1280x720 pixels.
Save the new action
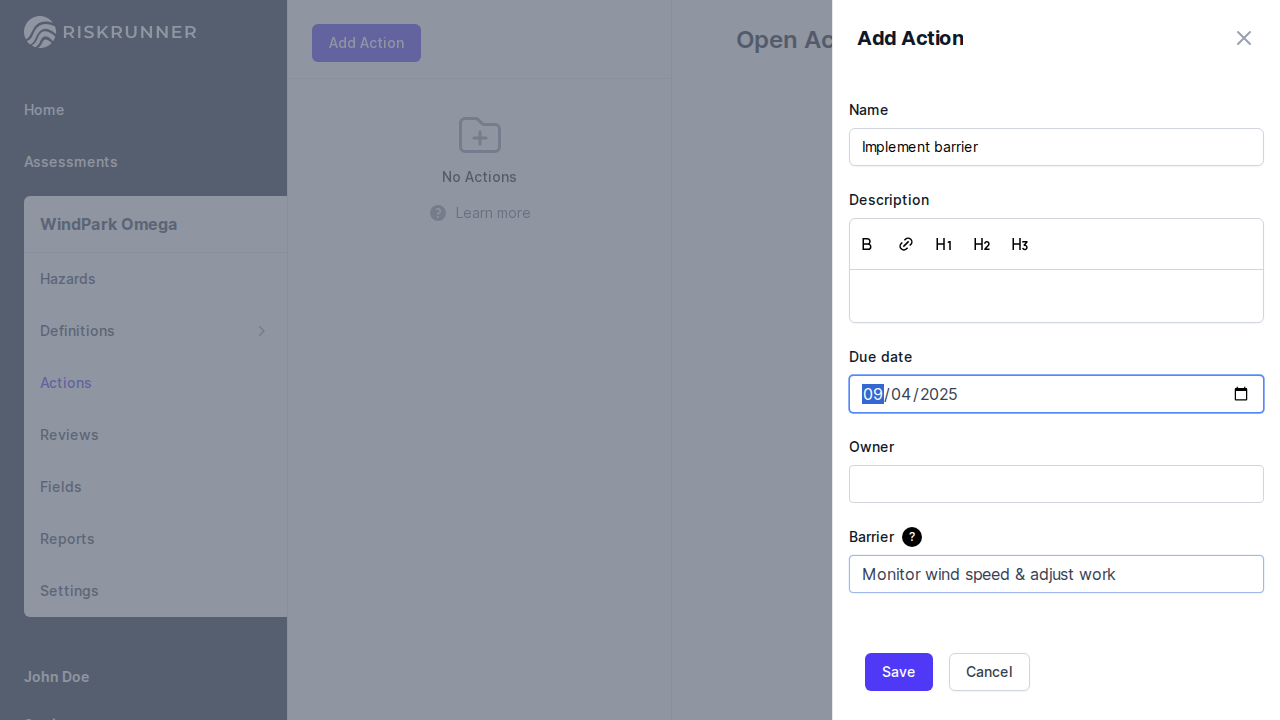(898, 672)
